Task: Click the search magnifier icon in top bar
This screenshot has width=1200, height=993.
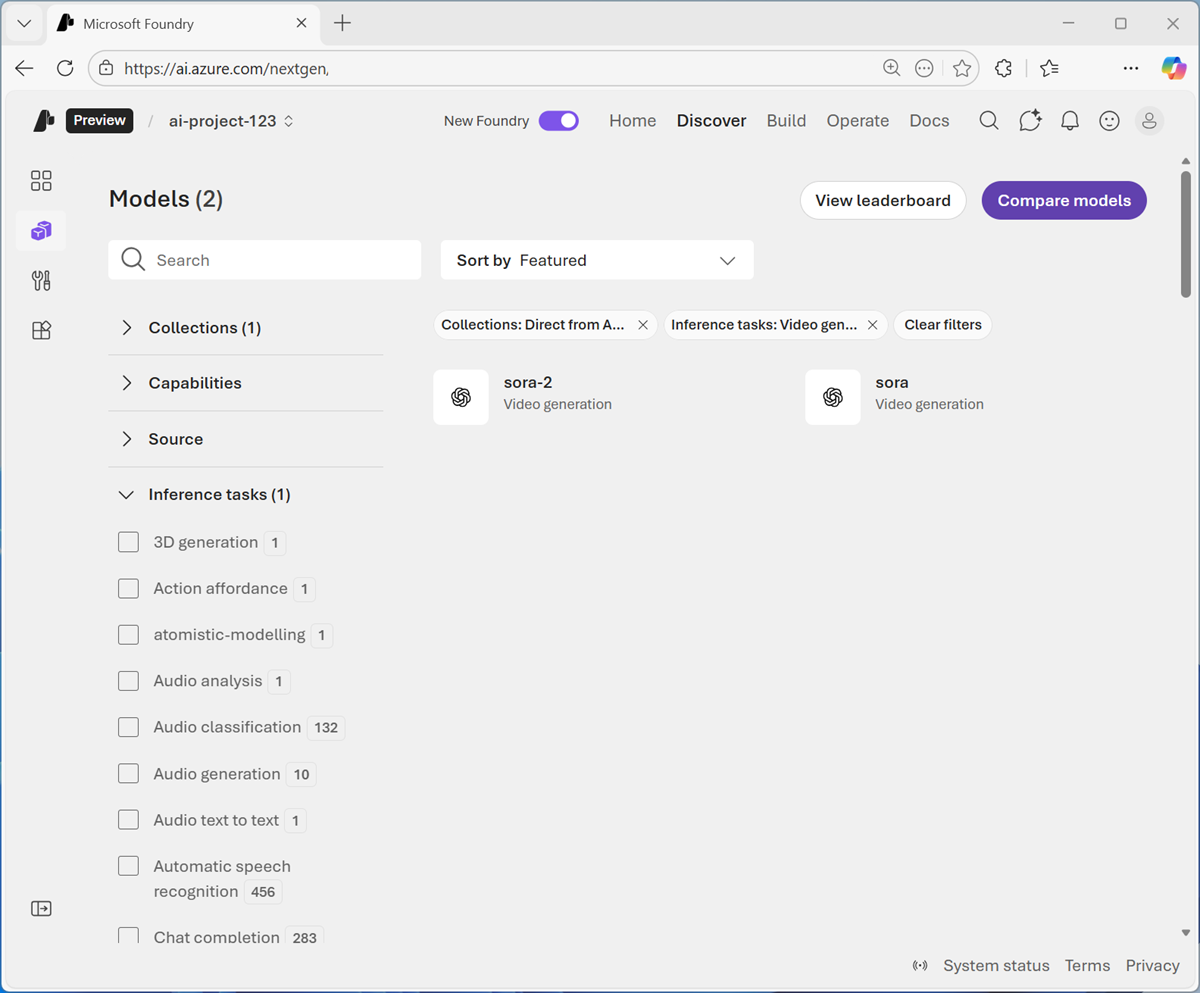Action: coord(989,121)
